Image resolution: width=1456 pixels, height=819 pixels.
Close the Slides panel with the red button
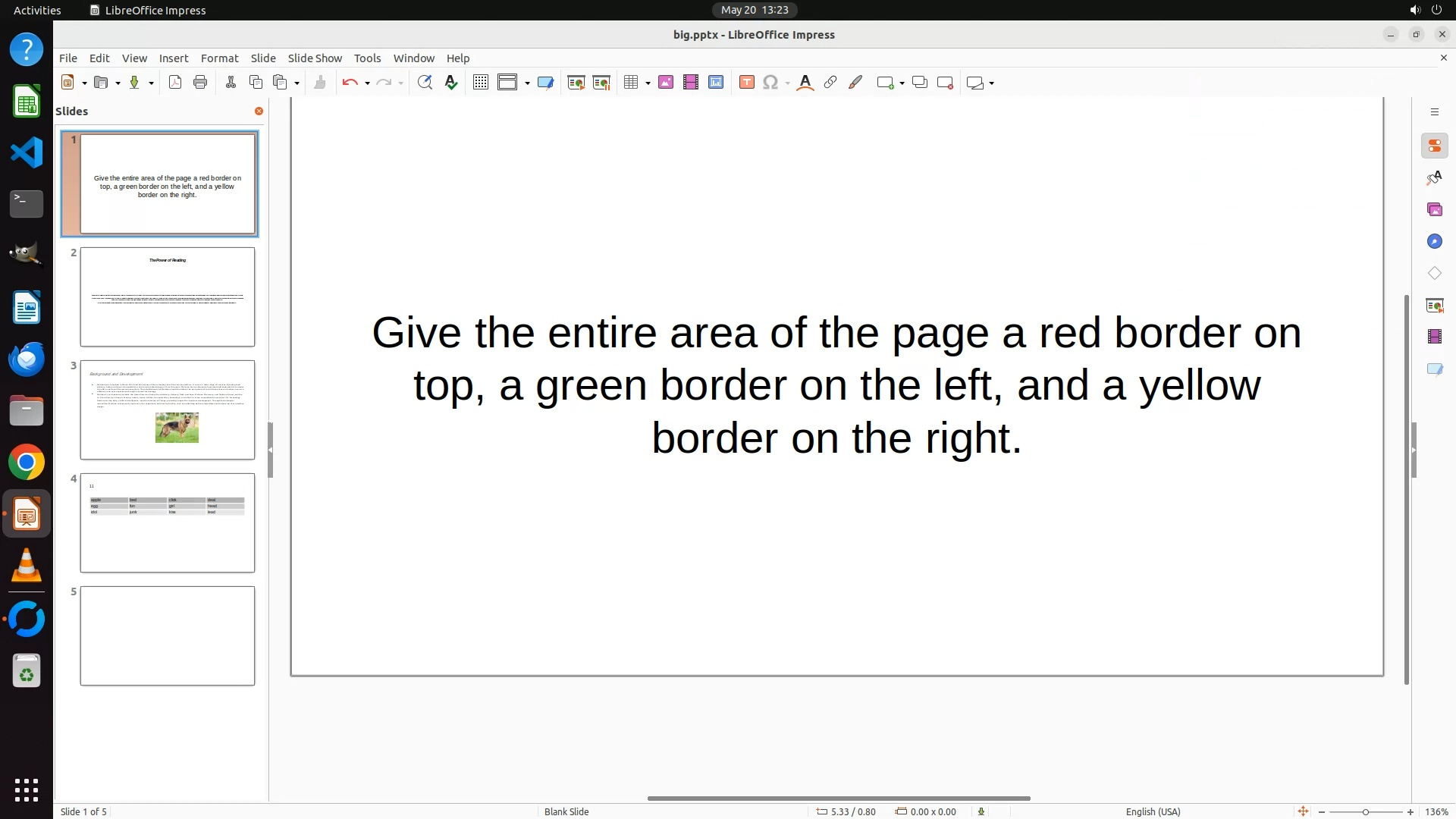point(259,111)
